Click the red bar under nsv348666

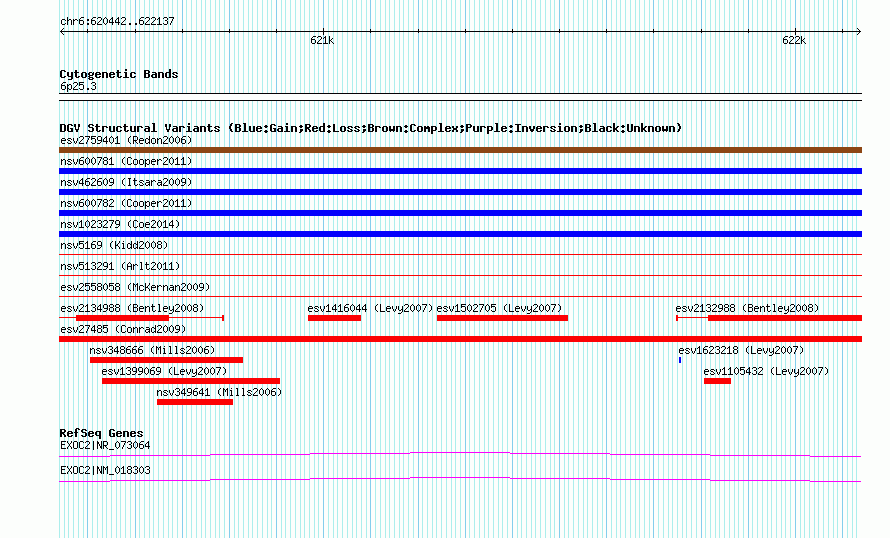pyautogui.click(x=166, y=360)
